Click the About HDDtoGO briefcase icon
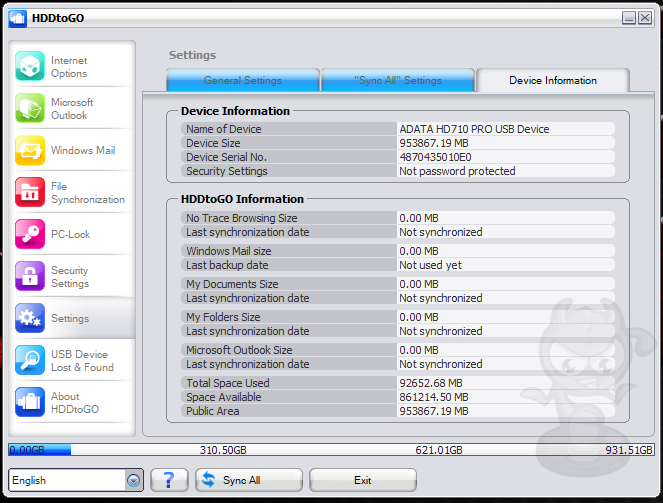The width and height of the screenshot is (663, 503). tap(30, 402)
